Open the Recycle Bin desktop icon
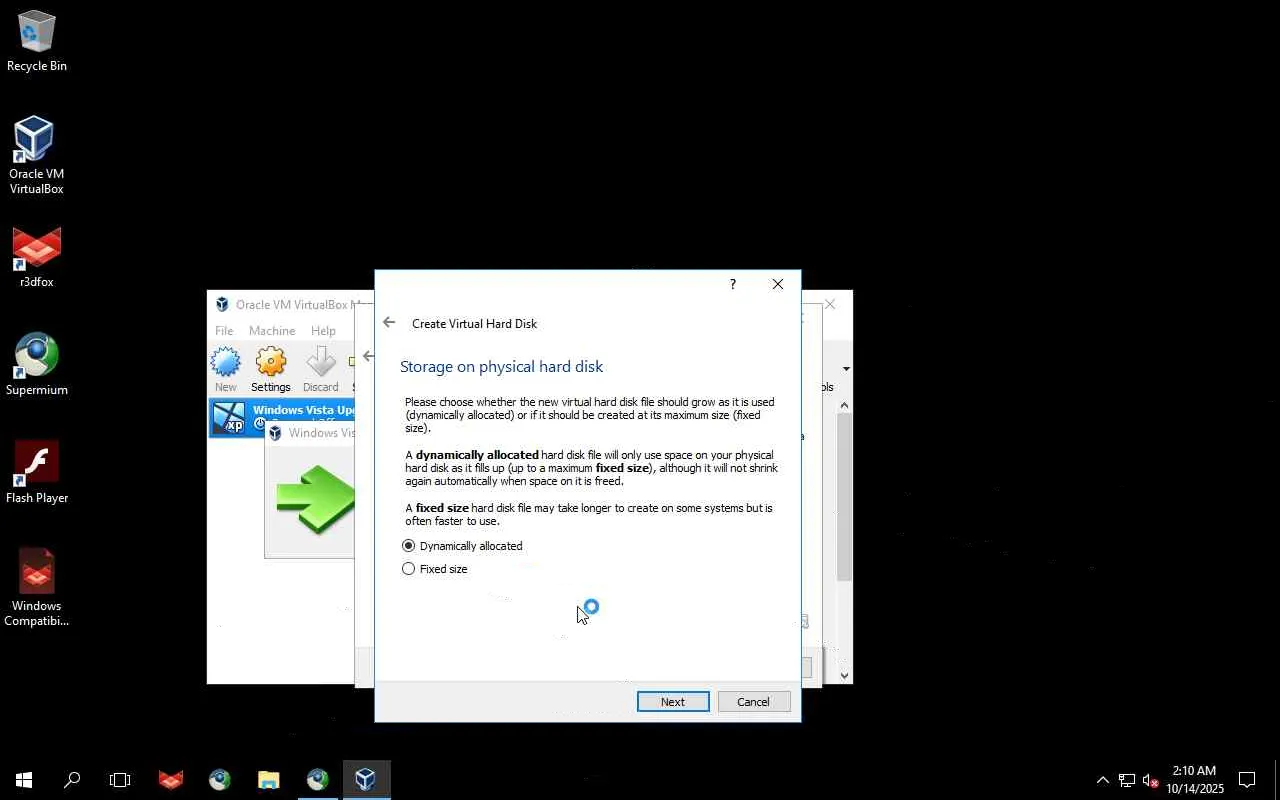Image resolution: width=1280 pixels, height=800 pixels. [37, 42]
